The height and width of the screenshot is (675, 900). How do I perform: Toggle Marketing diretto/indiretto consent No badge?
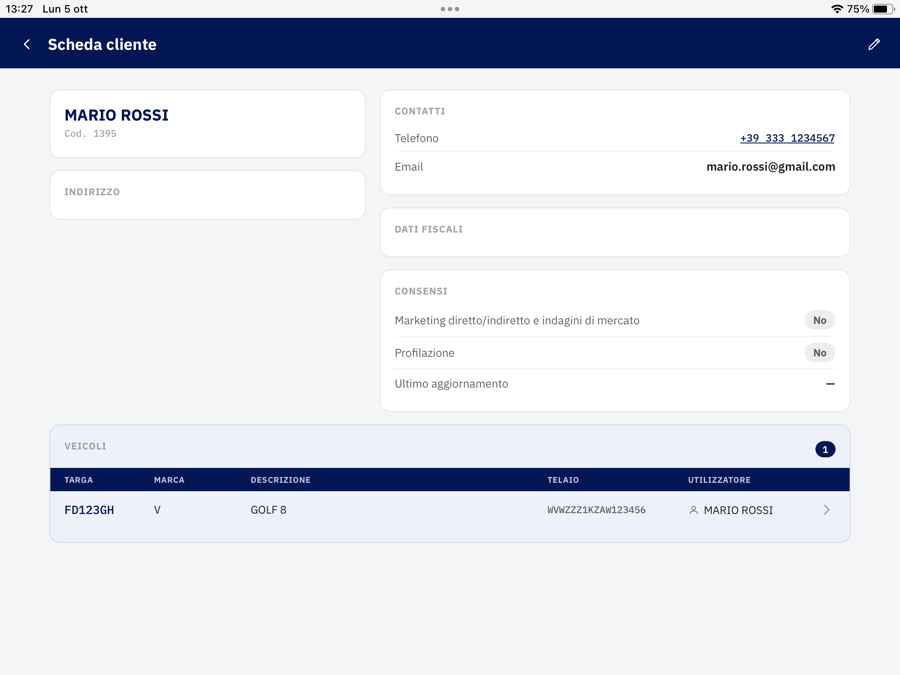click(820, 320)
